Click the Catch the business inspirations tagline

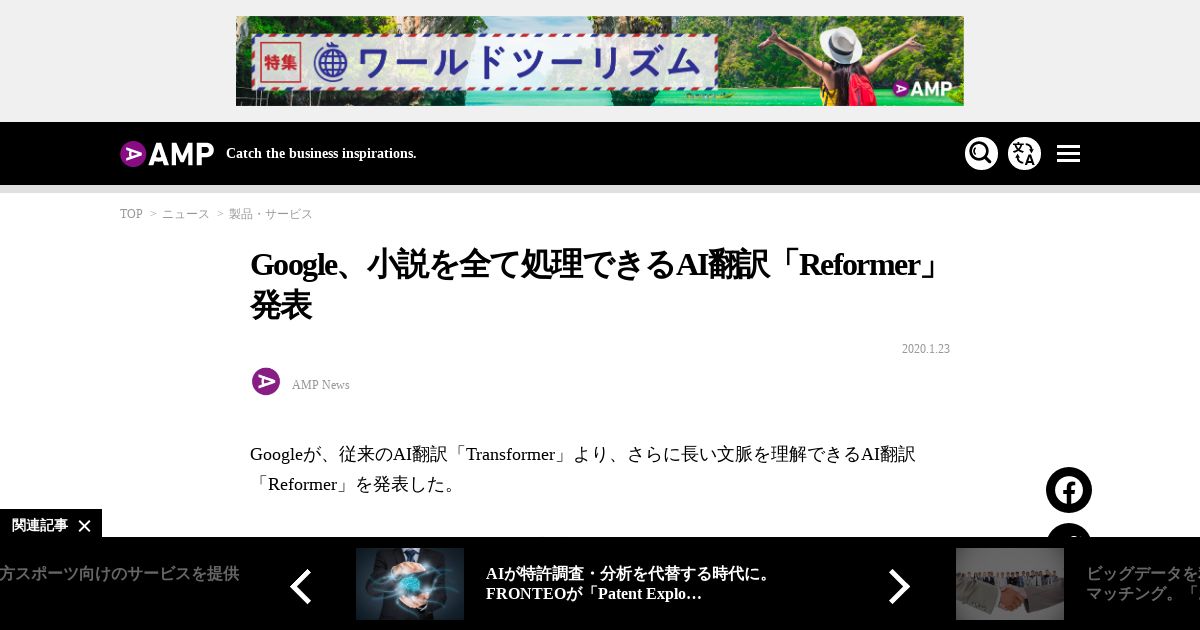point(321,153)
